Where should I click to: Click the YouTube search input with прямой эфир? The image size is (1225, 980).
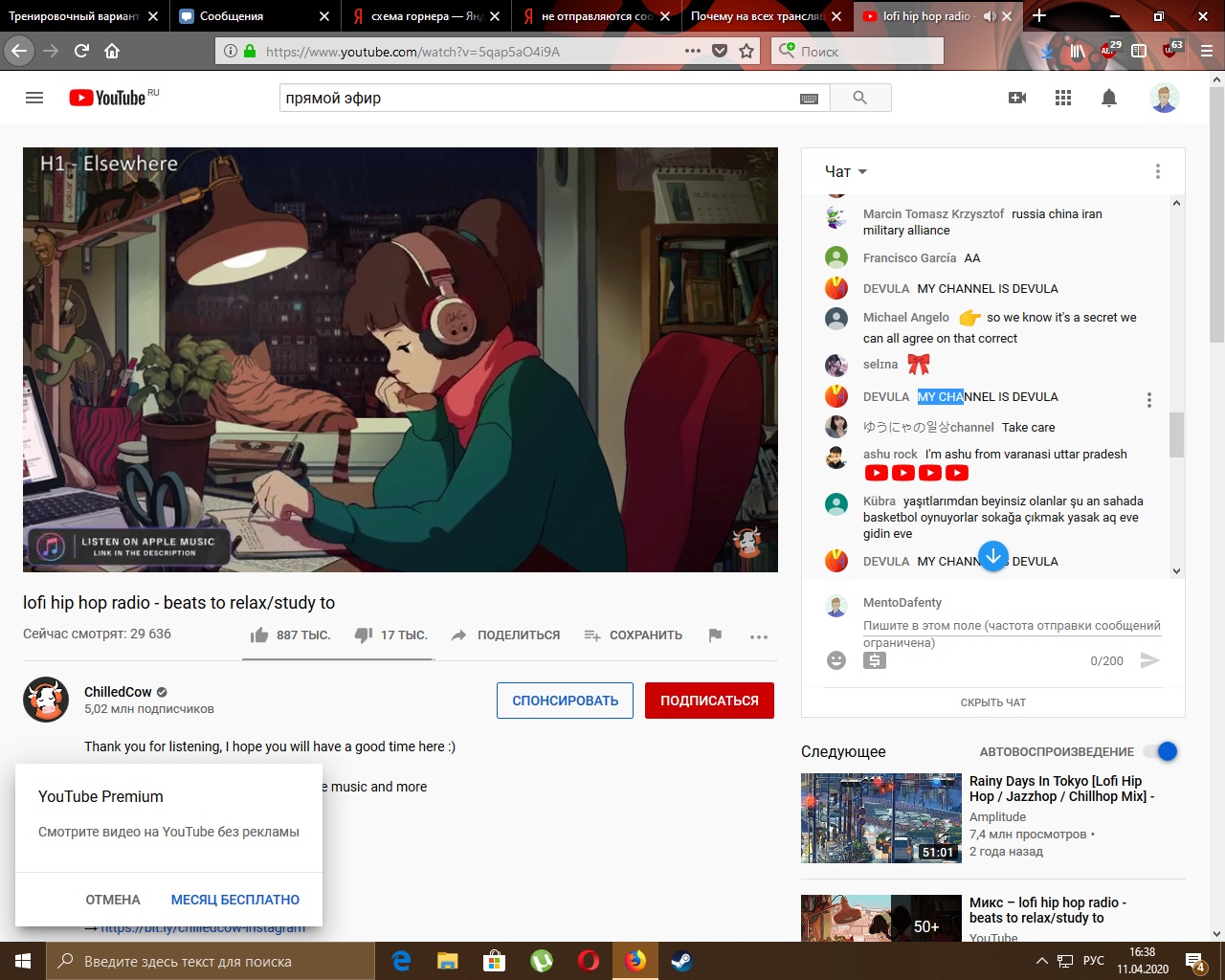[x=540, y=98]
